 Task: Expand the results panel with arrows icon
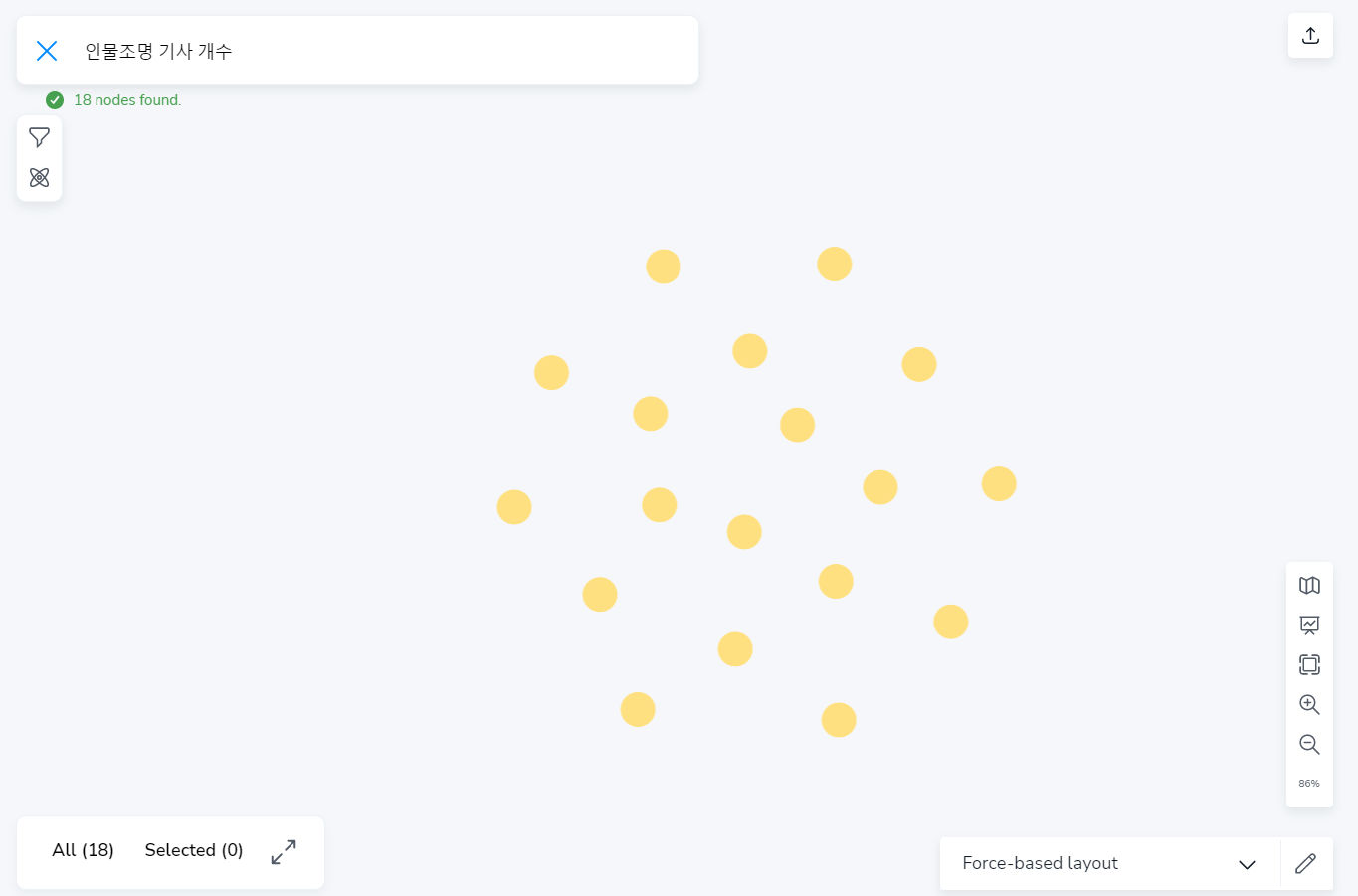coord(284,852)
